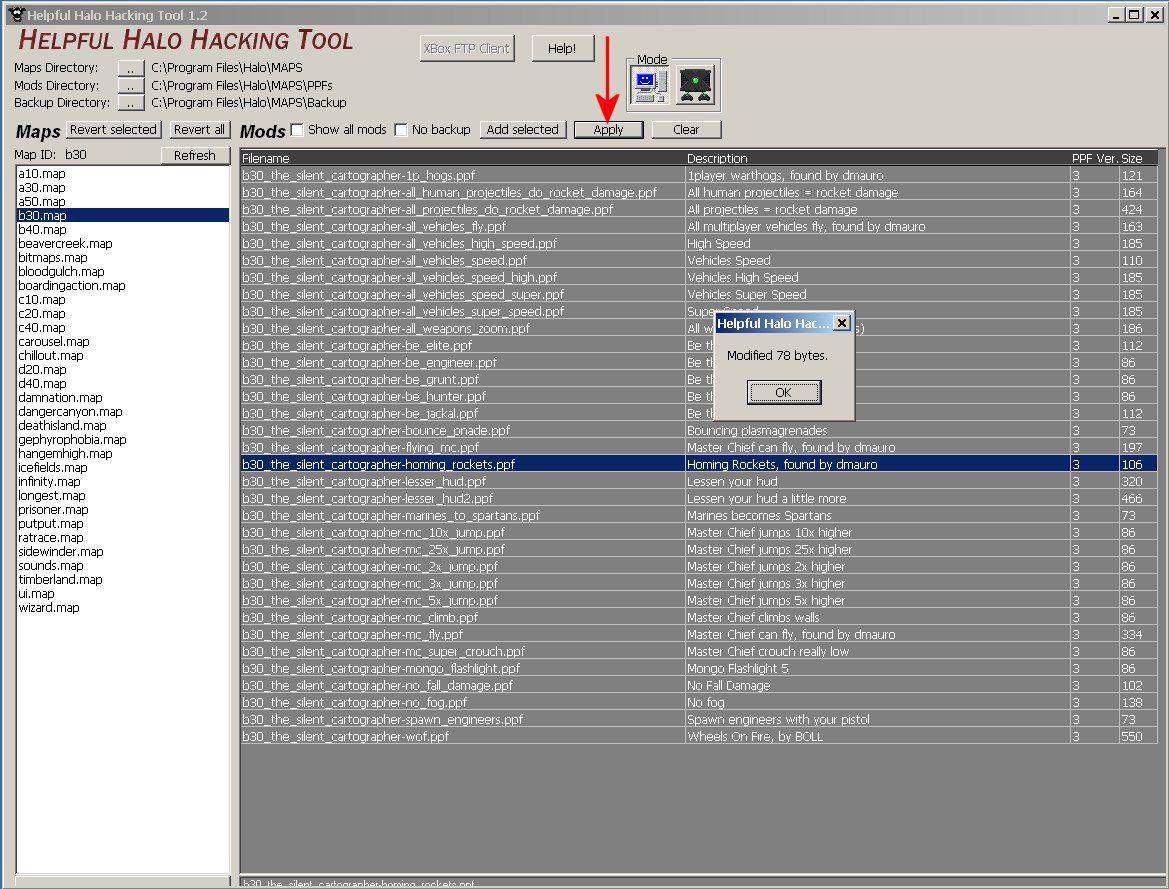Select the homing_rockets.ppf mod
1169x889 pixels.
click(699, 464)
